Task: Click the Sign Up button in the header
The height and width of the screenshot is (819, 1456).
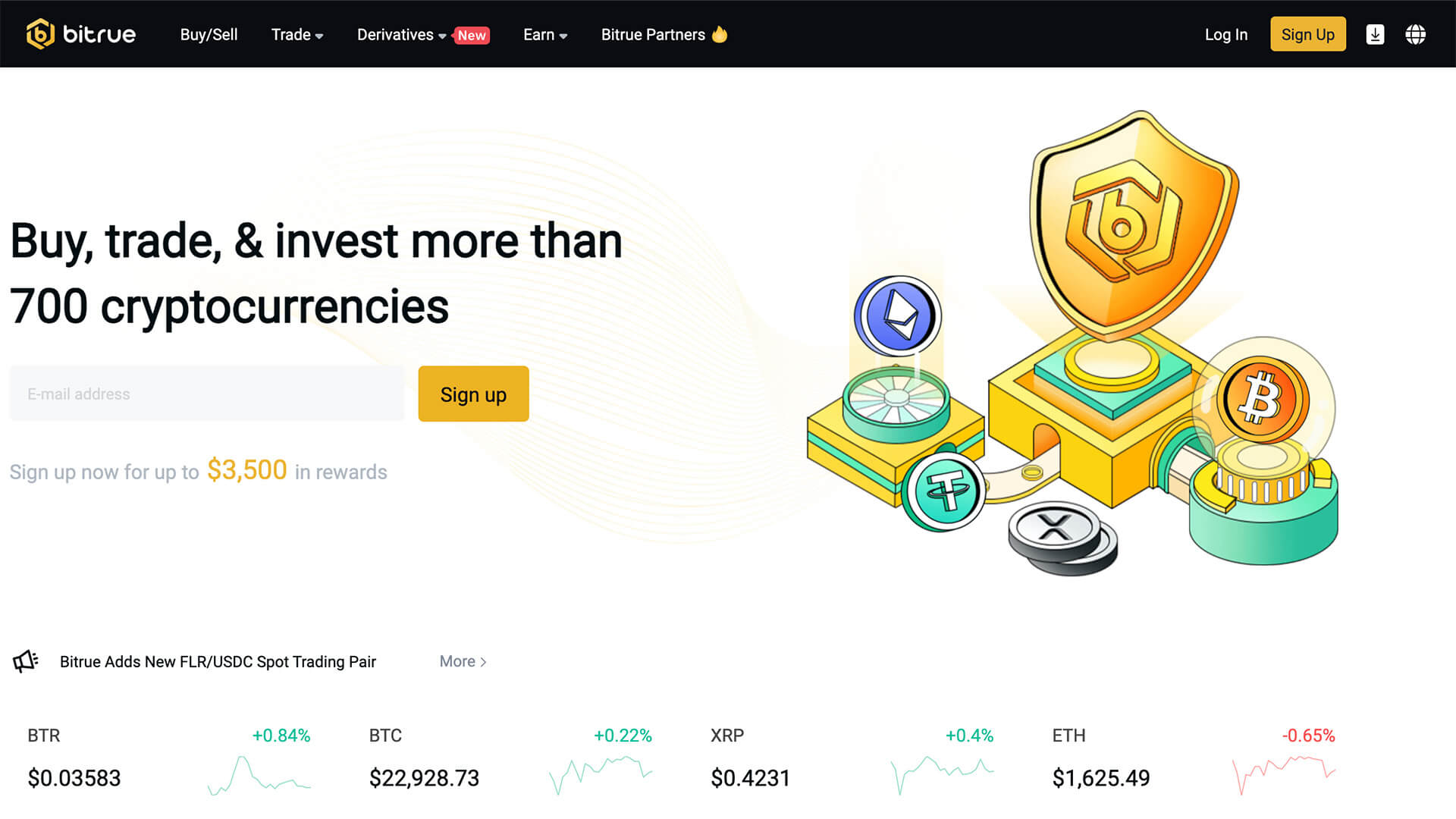Action: 1307,34
